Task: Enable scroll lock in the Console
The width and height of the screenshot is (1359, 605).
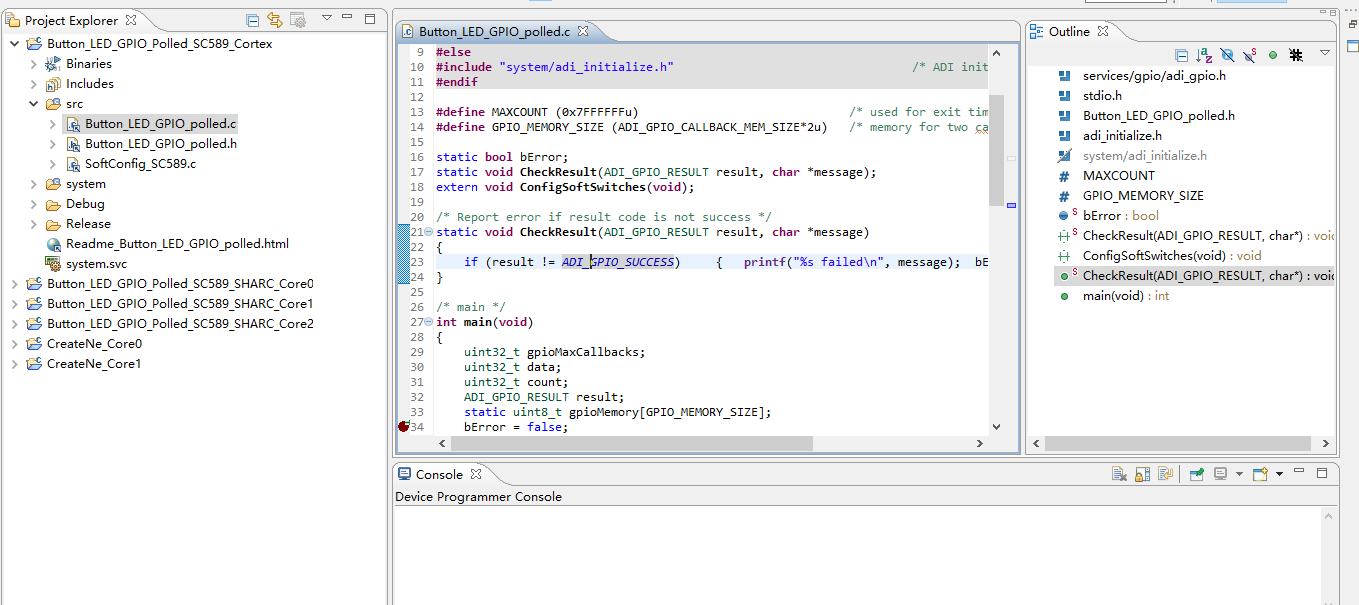Action: pyautogui.click(x=1143, y=474)
